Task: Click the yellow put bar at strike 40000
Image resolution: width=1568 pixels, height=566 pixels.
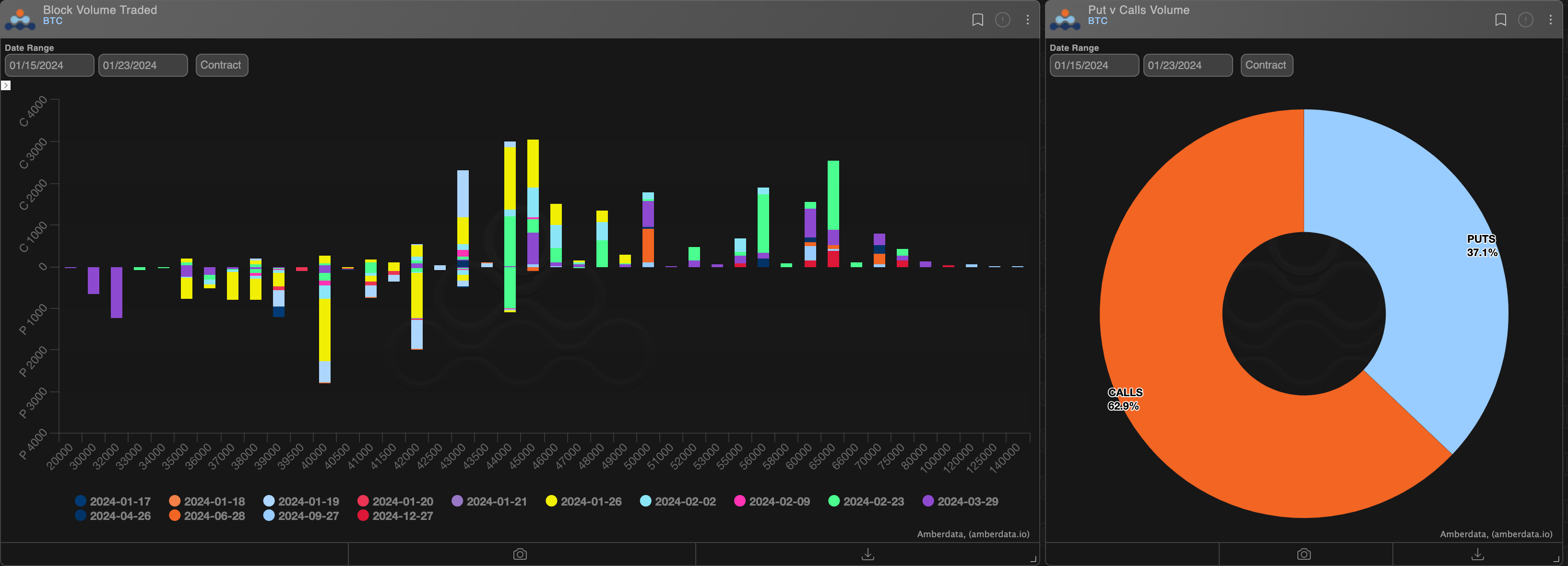Action: pyautogui.click(x=325, y=330)
